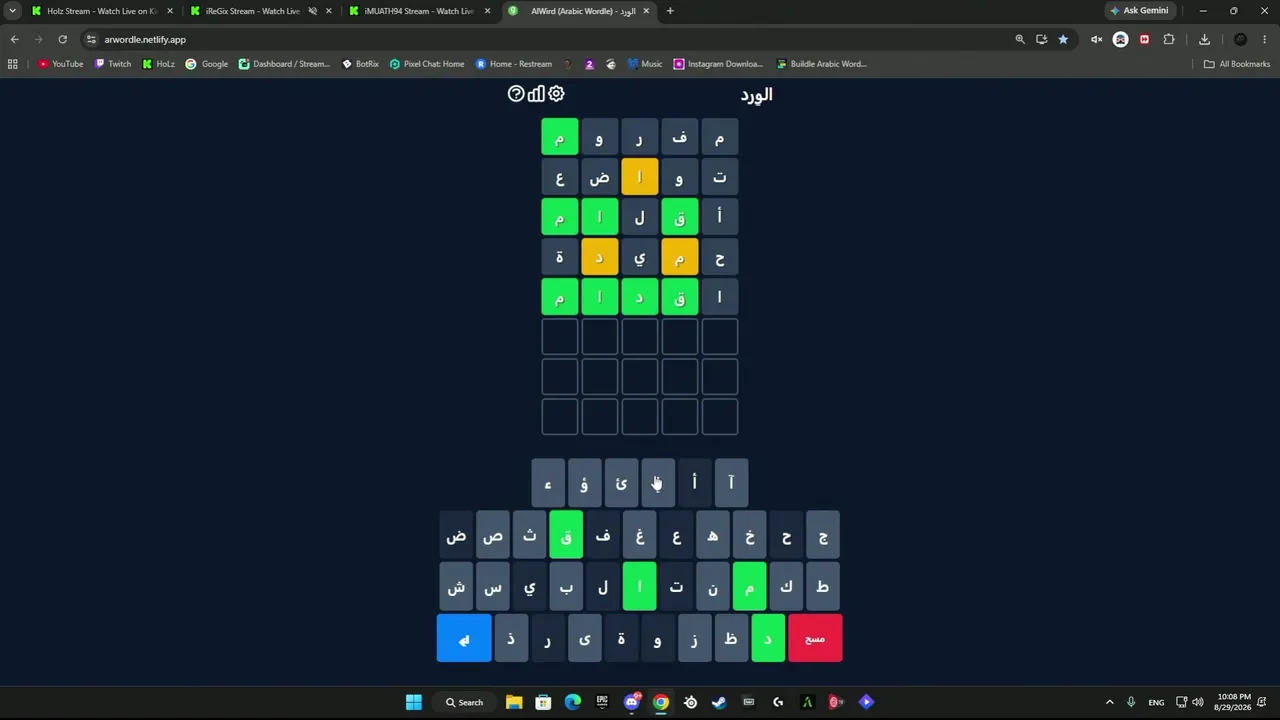Open the Extensions puzzle icon

(1168, 39)
